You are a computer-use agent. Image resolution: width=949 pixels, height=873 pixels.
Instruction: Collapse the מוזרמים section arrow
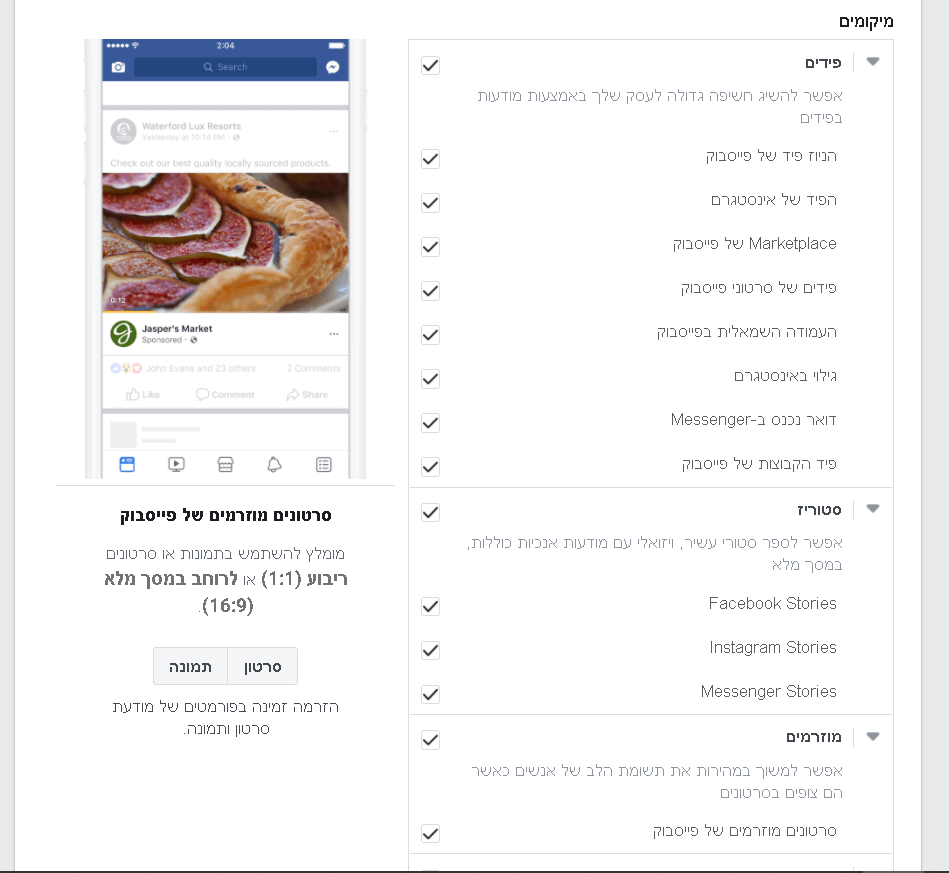(x=873, y=737)
